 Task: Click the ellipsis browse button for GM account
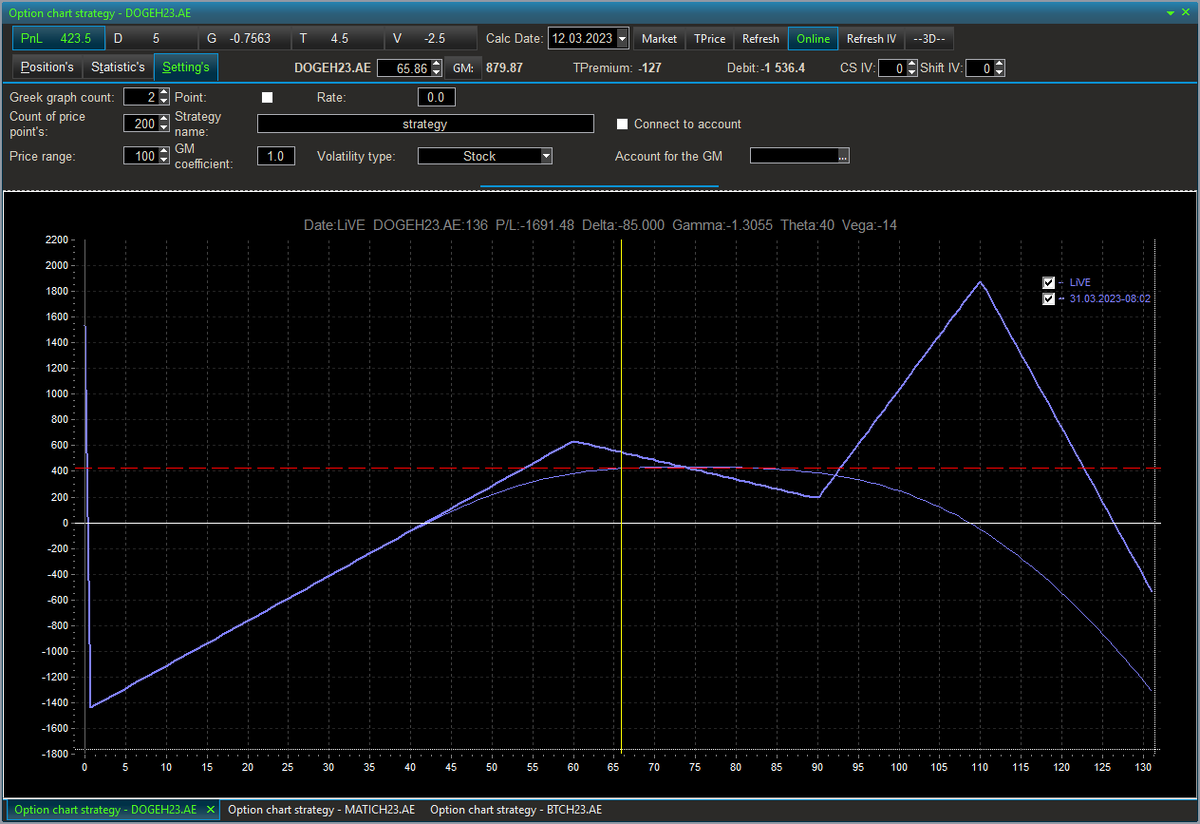pyautogui.click(x=843, y=156)
